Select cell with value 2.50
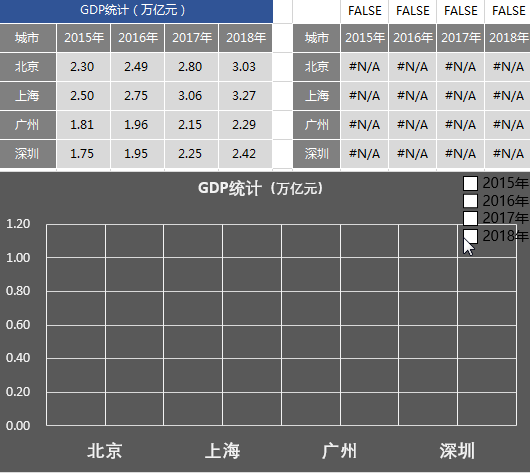Screen dimensions: 530x473 [83, 96]
